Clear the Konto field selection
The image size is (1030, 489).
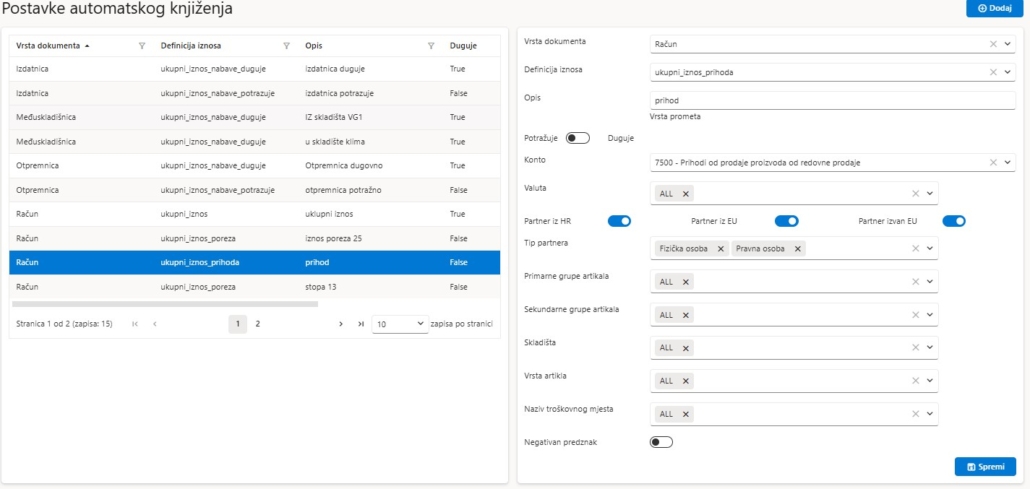(x=993, y=162)
